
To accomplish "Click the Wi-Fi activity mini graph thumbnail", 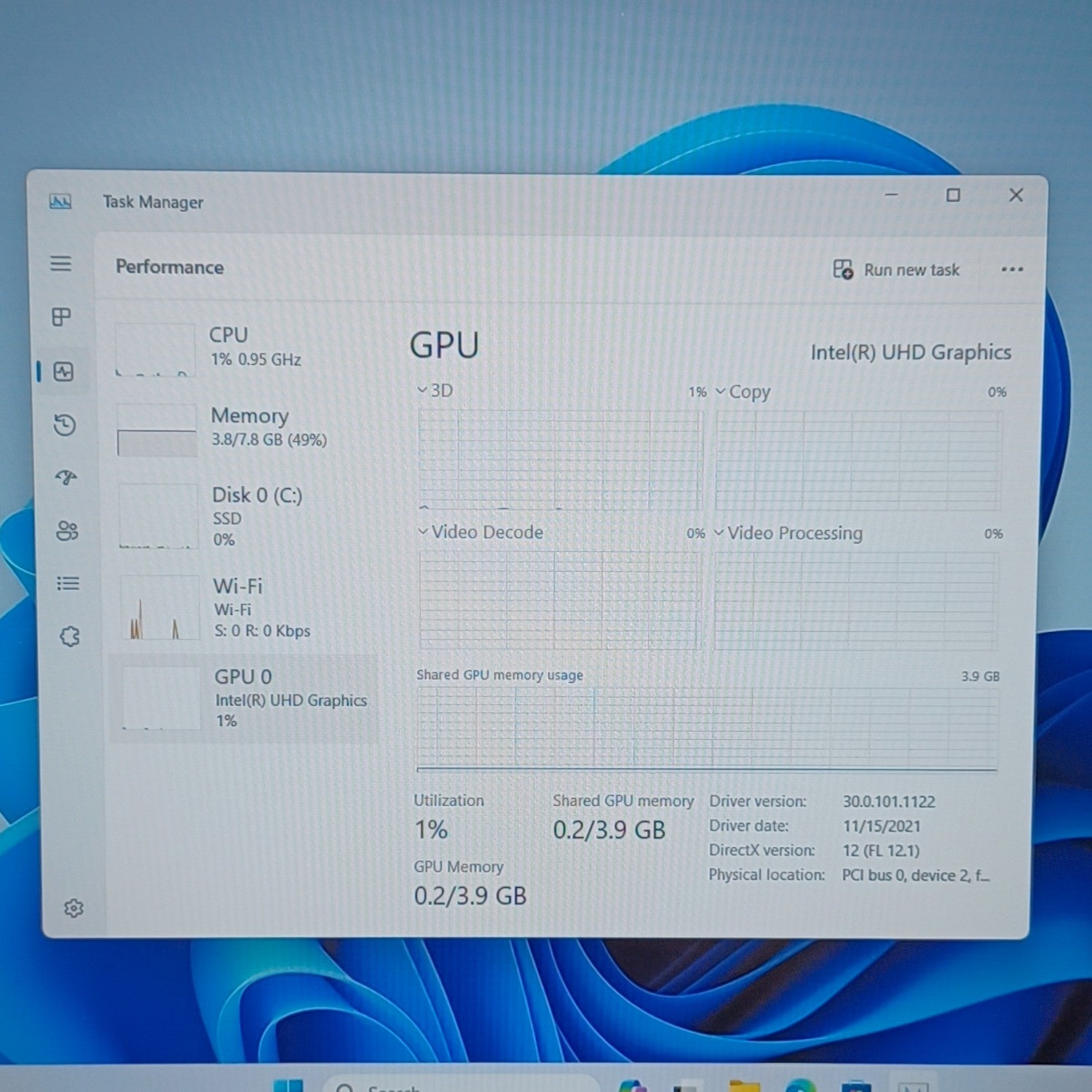I will click(x=159, y=607).
